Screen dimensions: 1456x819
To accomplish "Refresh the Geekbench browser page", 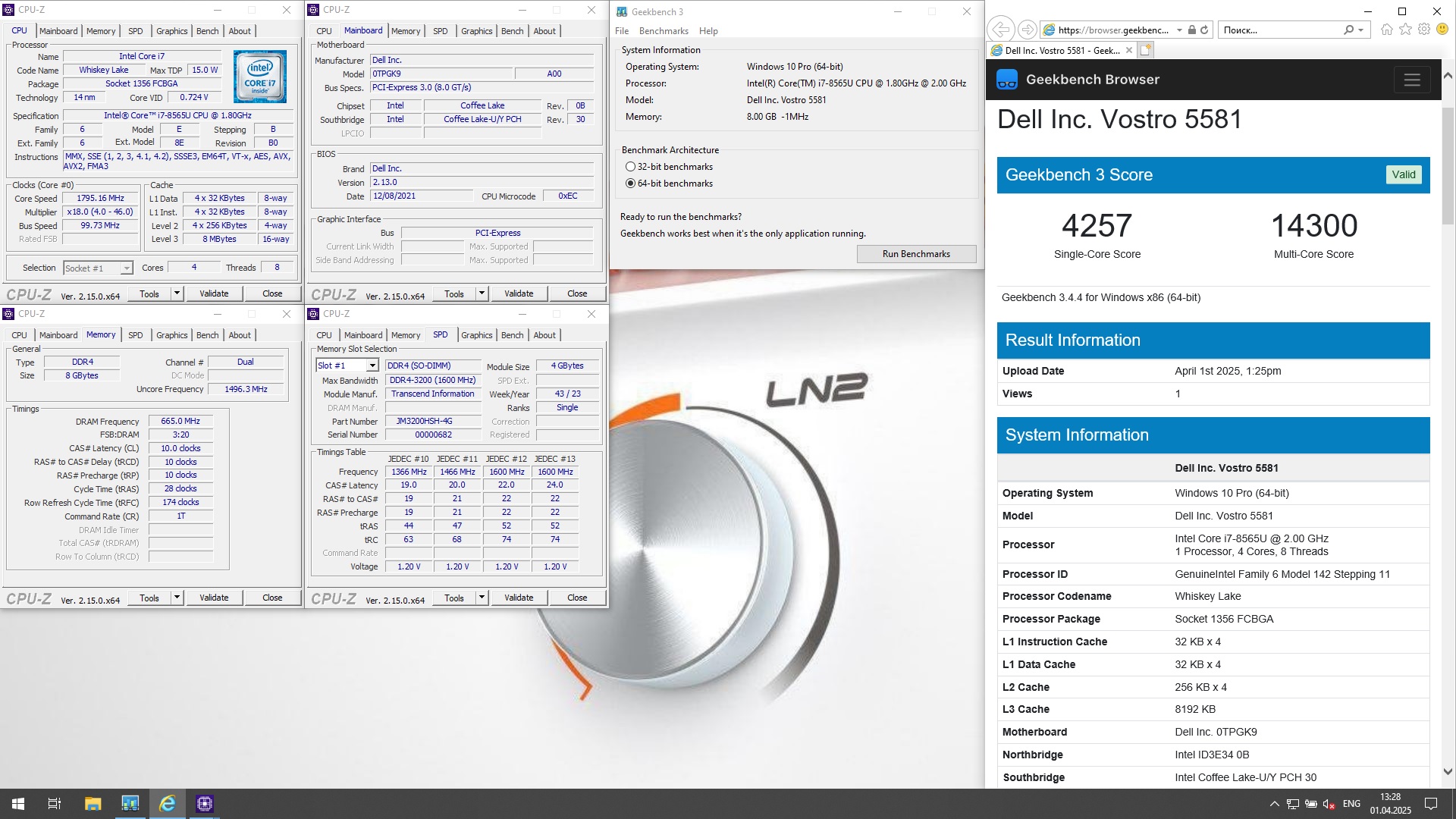I will coord(1203,30).
